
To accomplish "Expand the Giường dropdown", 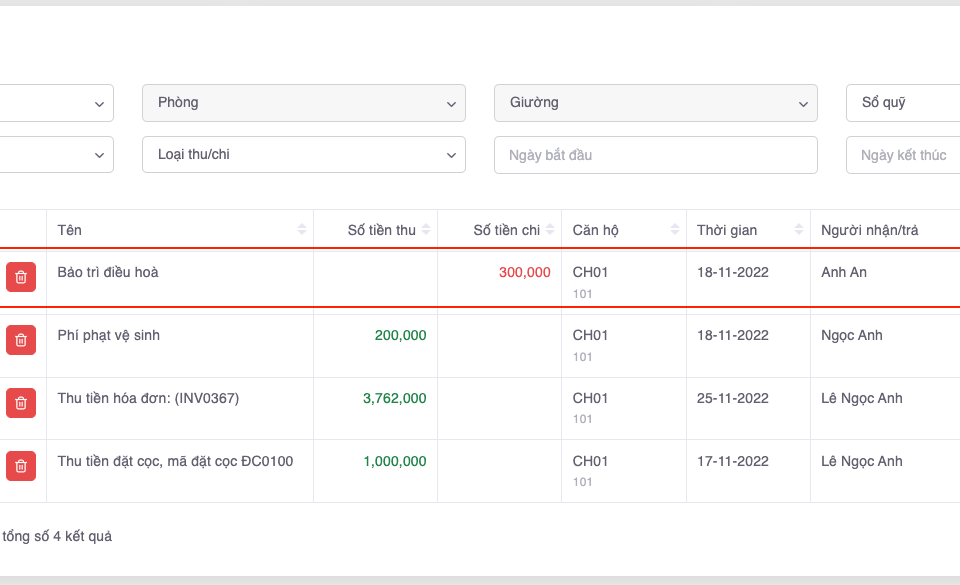I will pyautogui.click(x=656, y=103).
